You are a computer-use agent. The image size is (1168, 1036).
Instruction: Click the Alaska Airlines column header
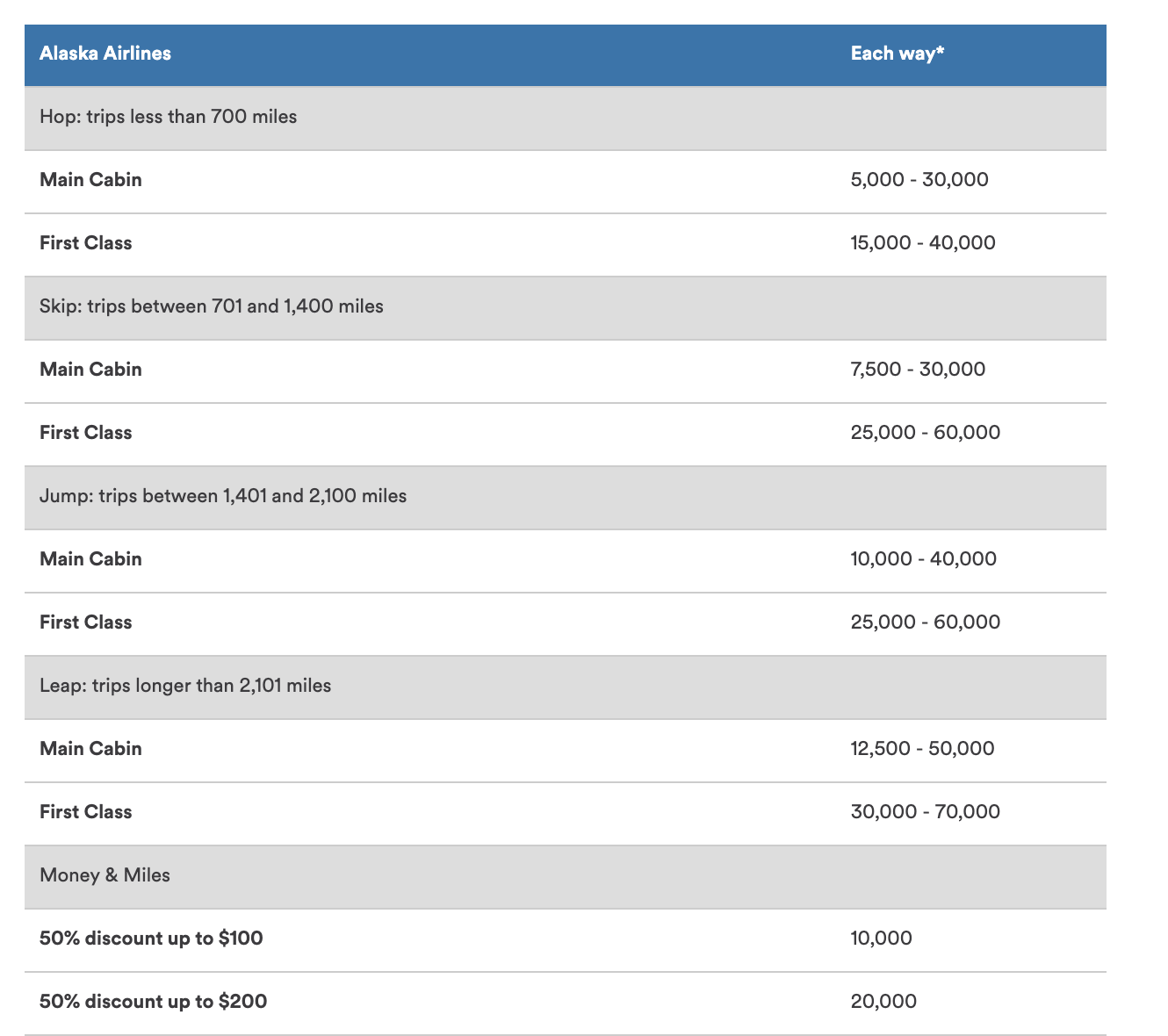[105, 54]
